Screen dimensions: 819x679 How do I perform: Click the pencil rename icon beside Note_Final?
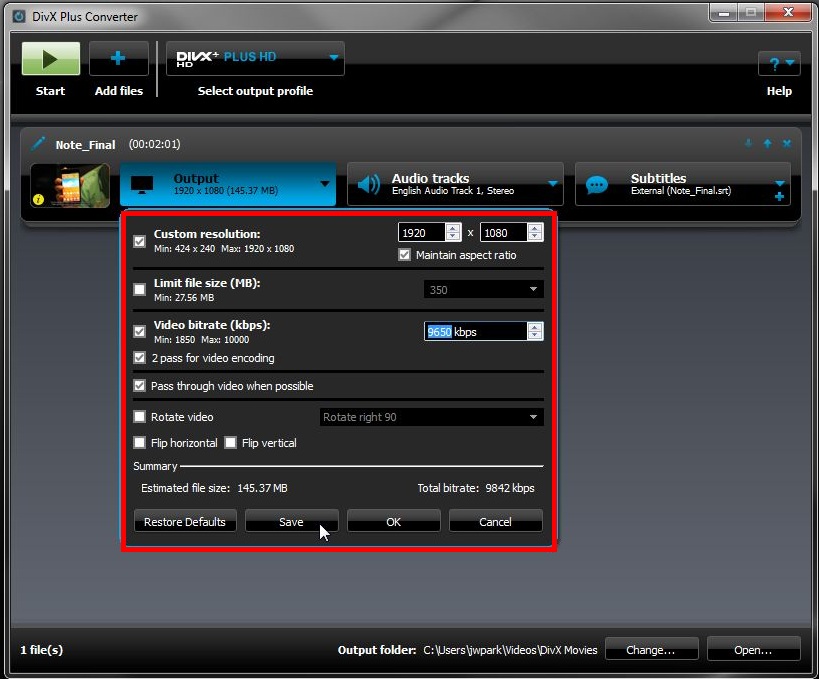click(39, 144)
